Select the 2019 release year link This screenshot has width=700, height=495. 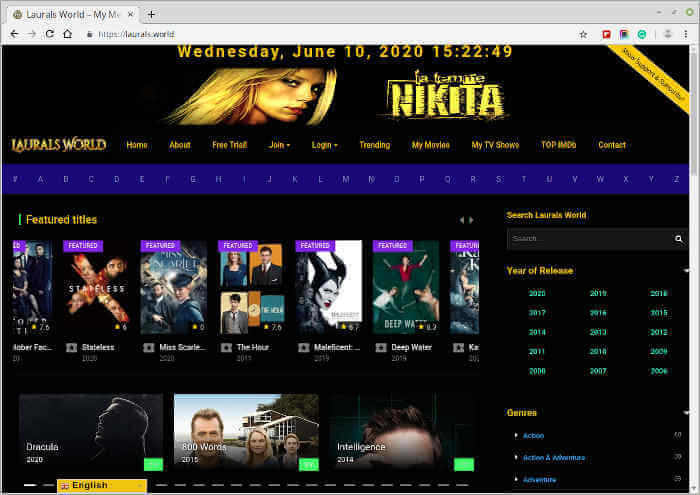click(x=598, y=293)
